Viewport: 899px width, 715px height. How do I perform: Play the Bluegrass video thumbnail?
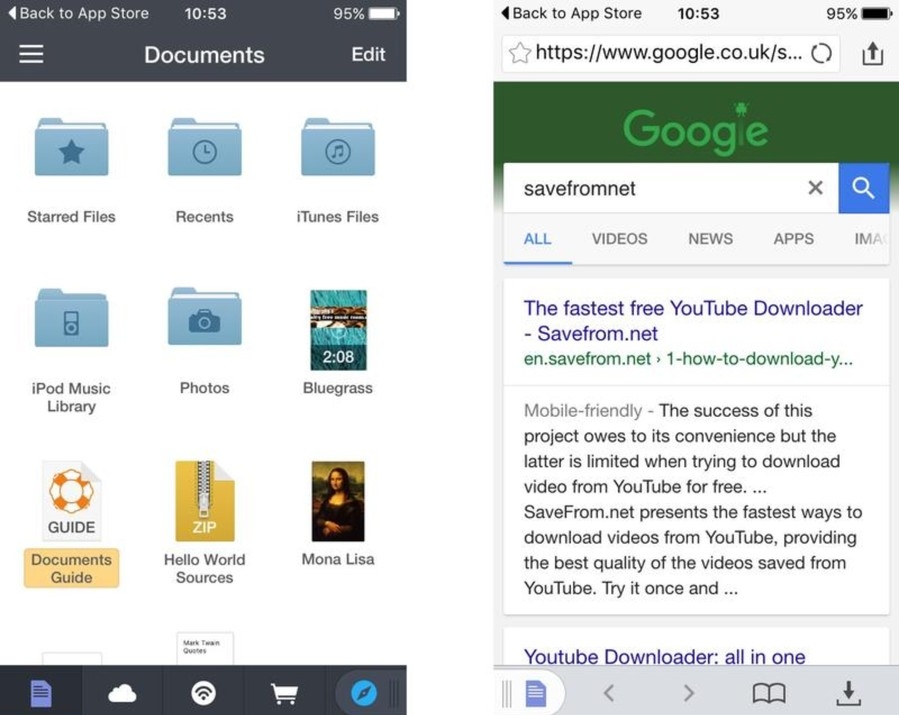pyautogui.click(x=338, y=330)
